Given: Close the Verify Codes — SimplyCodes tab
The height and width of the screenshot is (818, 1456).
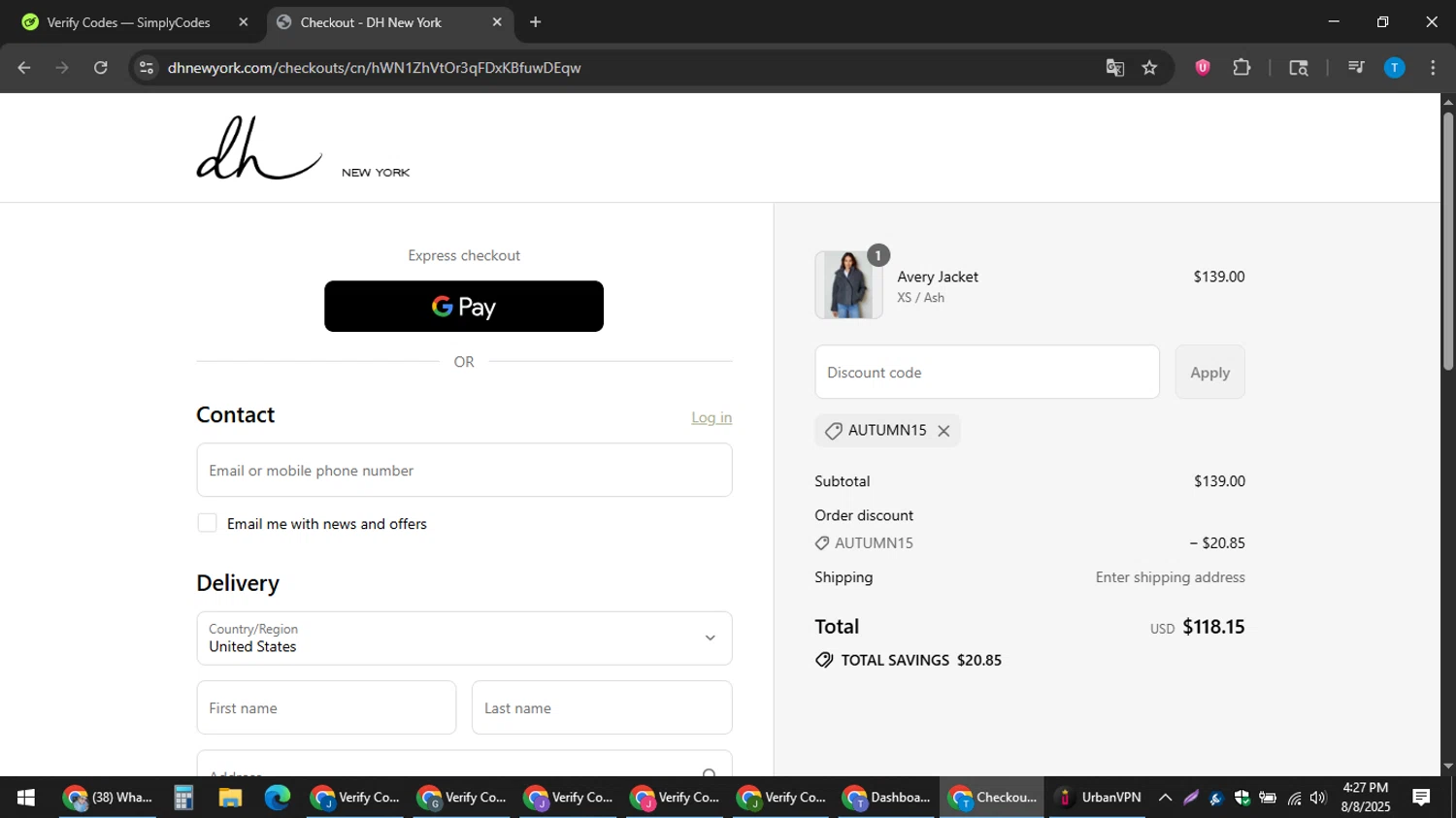Looking at the screenshot, I should point(244,22).
